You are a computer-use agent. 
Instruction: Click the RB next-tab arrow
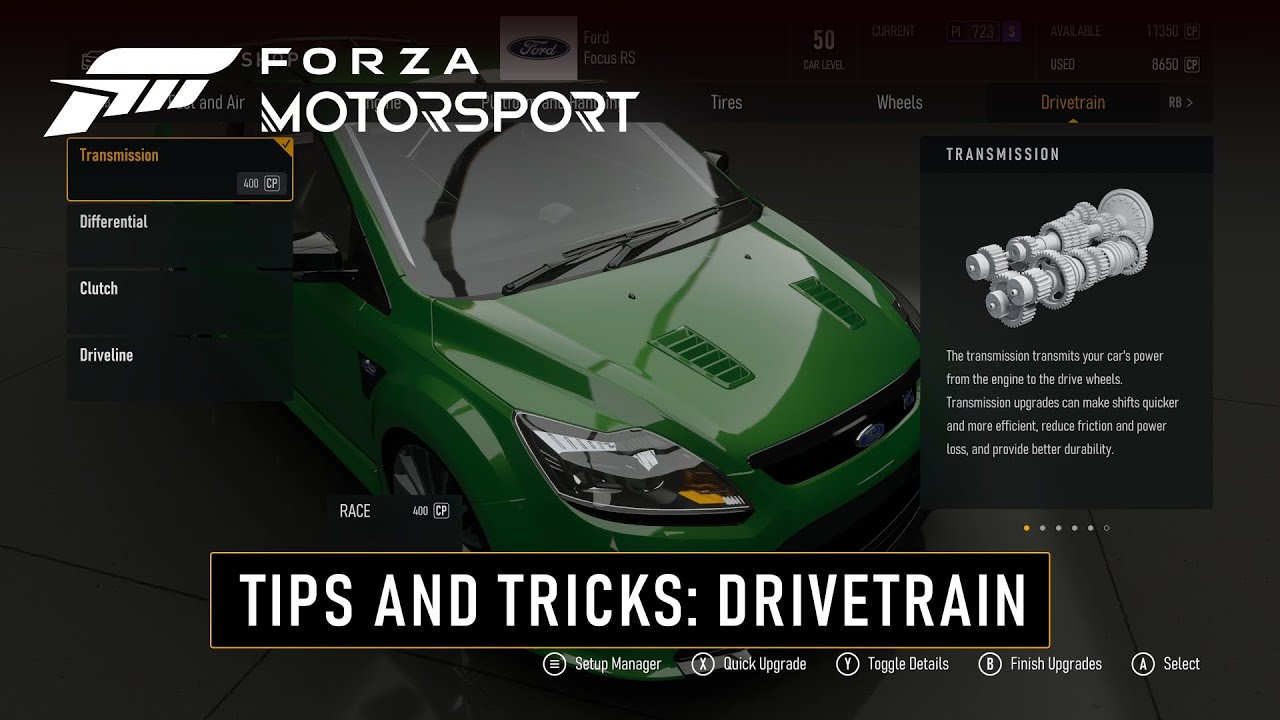pos(1181,102)
